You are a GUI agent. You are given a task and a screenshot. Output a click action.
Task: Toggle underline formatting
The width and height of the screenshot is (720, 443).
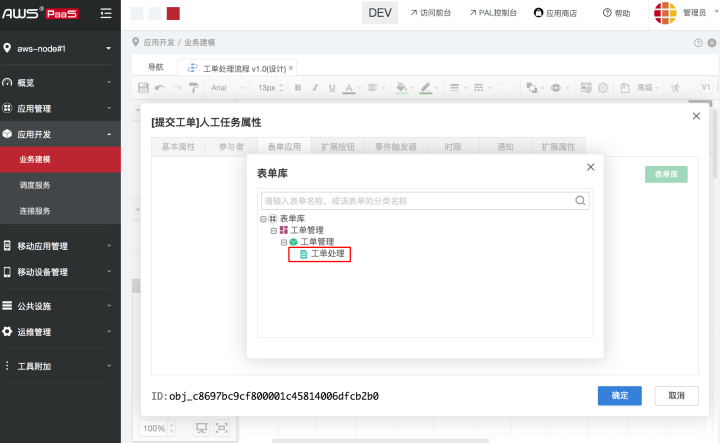pos(332,88)
